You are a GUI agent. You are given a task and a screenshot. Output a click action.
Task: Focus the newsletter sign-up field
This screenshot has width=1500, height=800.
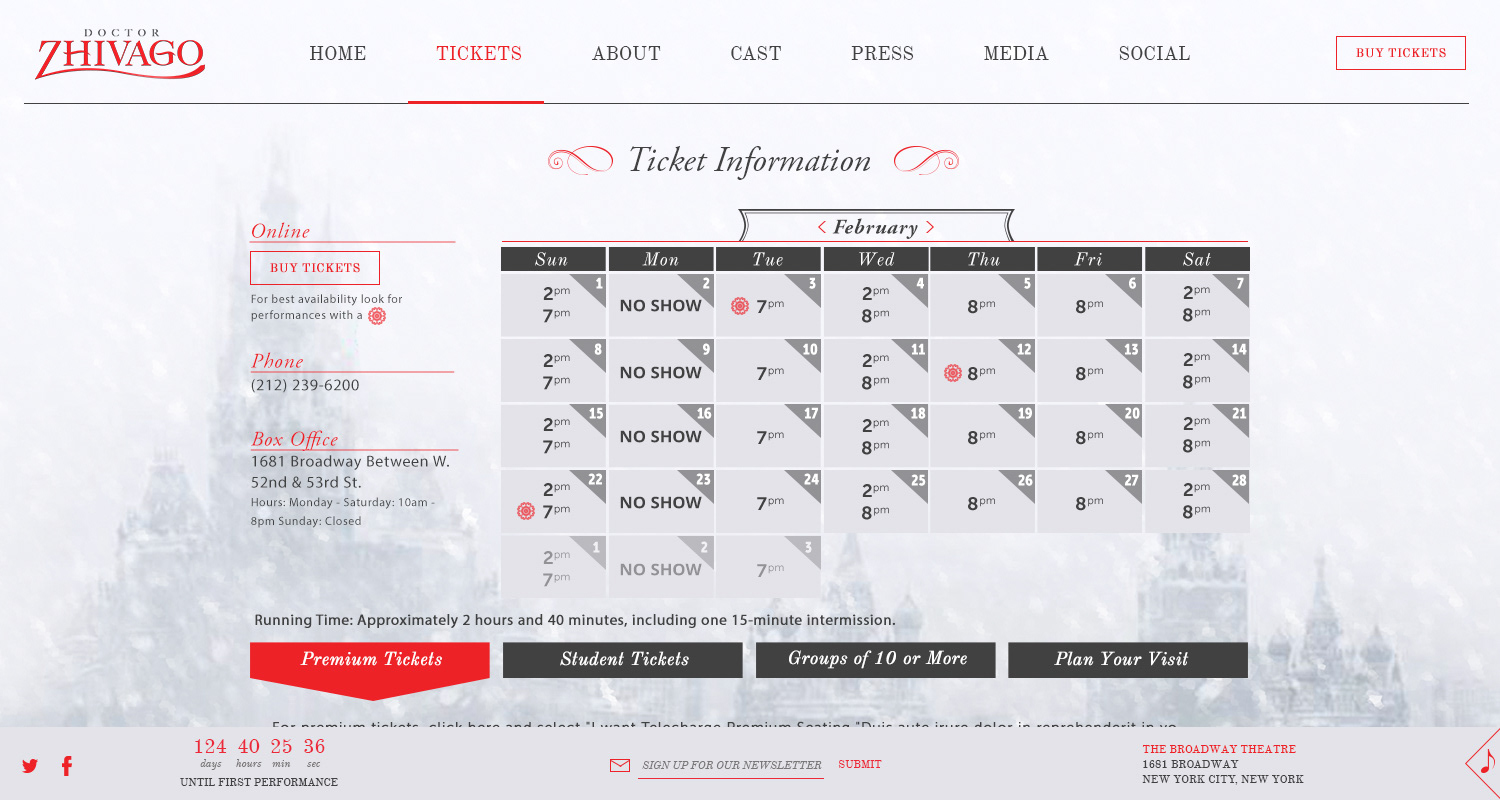pyautogui.click(x=732, y=766)
